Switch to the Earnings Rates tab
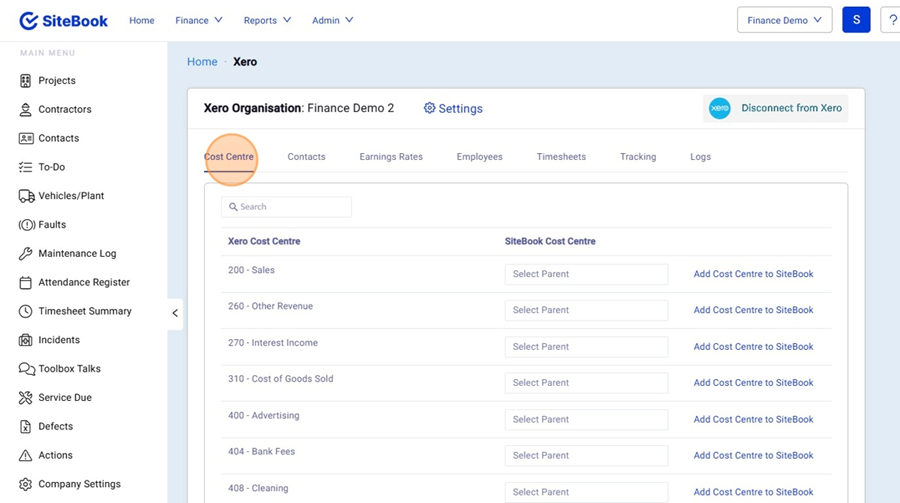The image size is (900, 503). [391, 157]
